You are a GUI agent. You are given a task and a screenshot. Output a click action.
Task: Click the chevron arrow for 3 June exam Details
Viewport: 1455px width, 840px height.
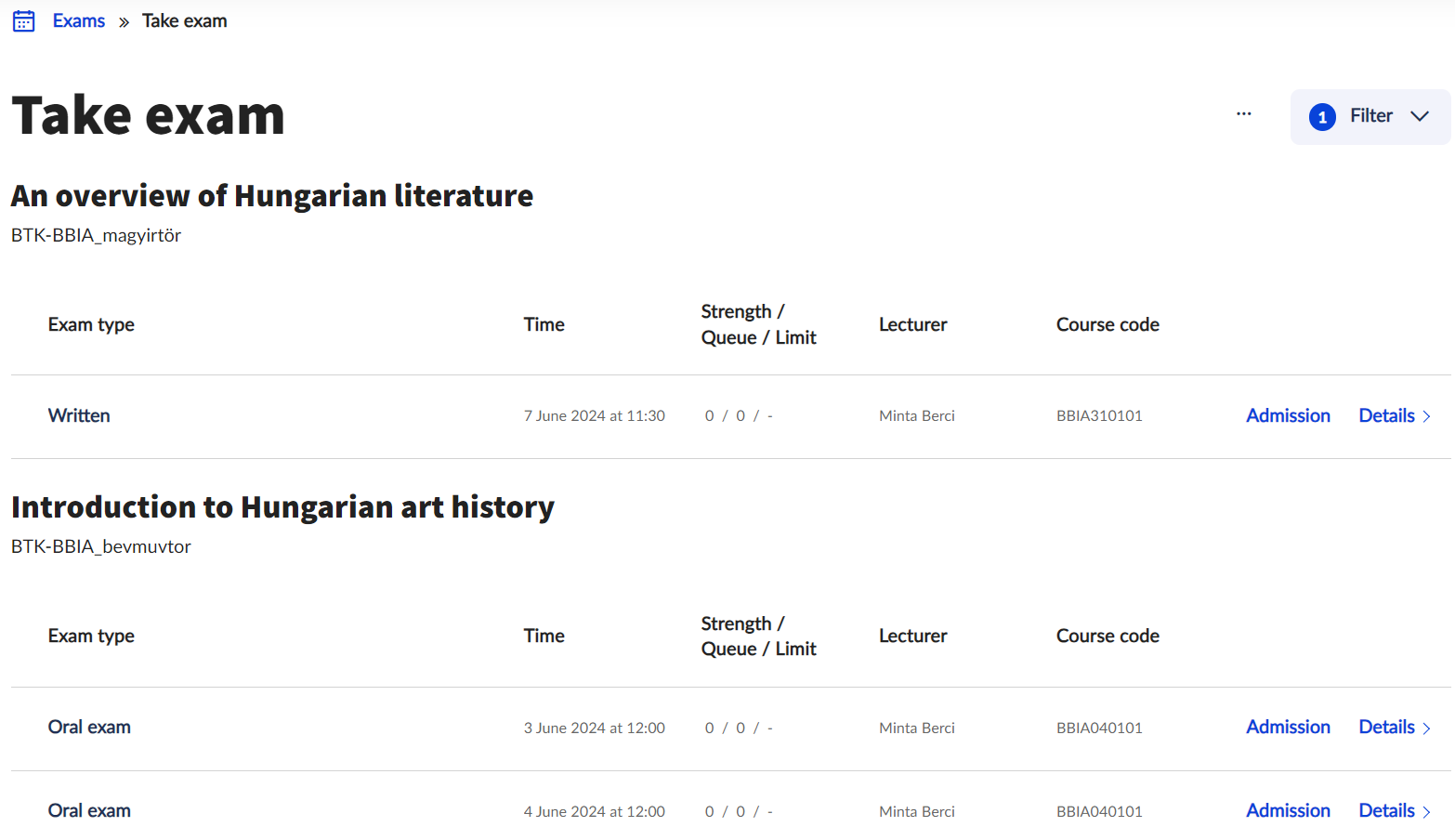pyautogui.click(x=1426, y=728)
